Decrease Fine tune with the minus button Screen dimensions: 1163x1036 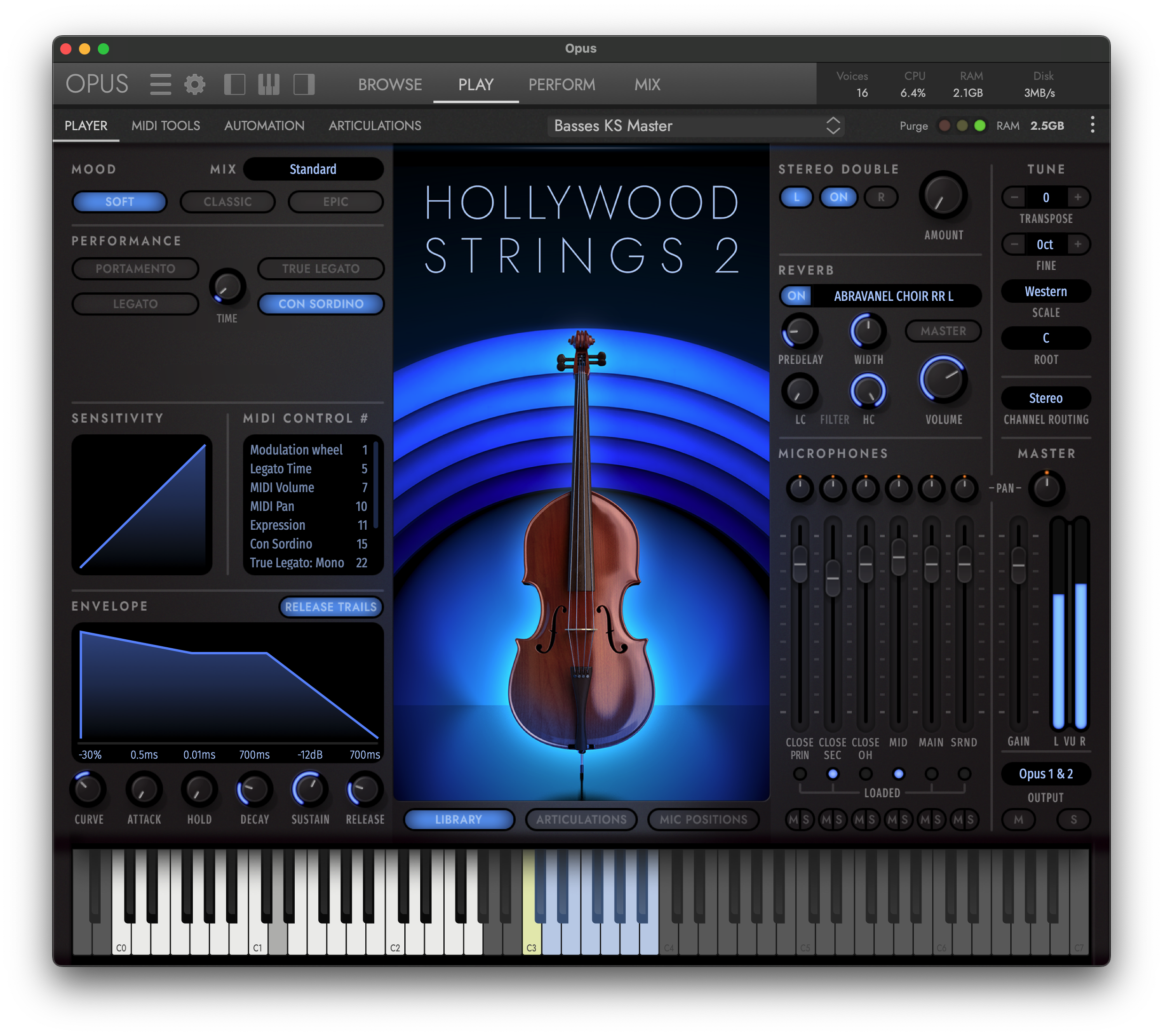pos(1014,244)
